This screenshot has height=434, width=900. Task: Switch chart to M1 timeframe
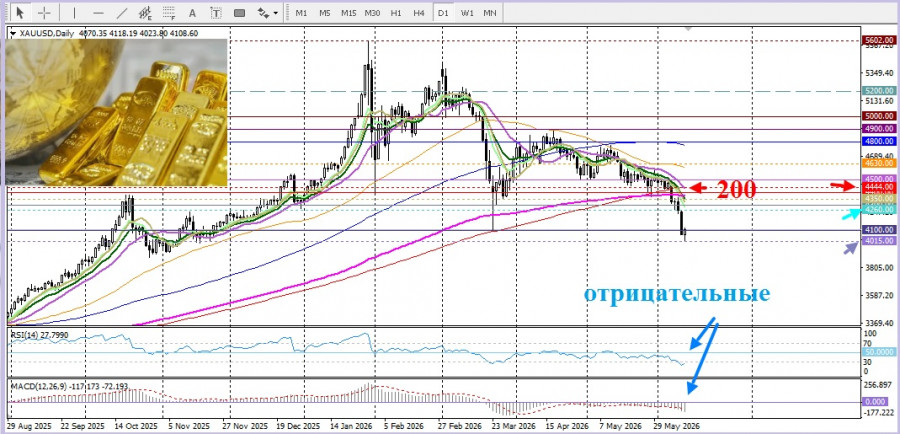301,12
